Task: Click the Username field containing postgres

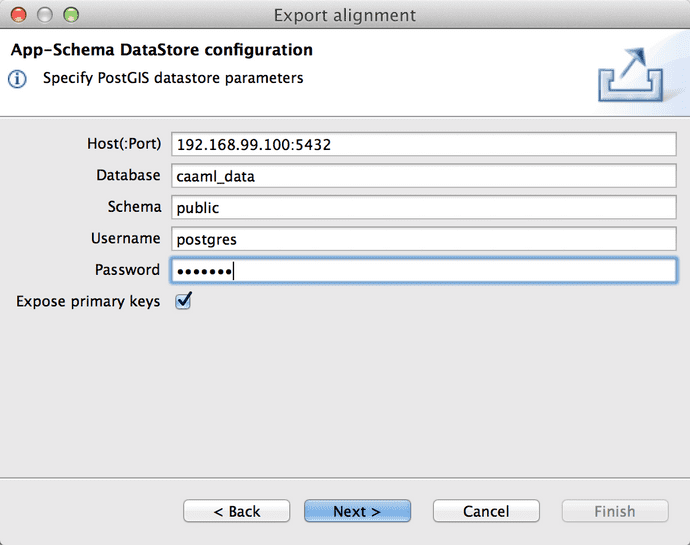Action: click(423, 239)
